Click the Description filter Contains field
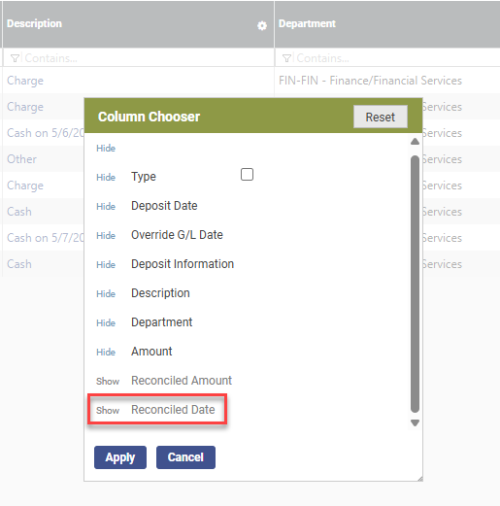Image resolution: width=500 pixels, height=506 pixels. [139, 58]
